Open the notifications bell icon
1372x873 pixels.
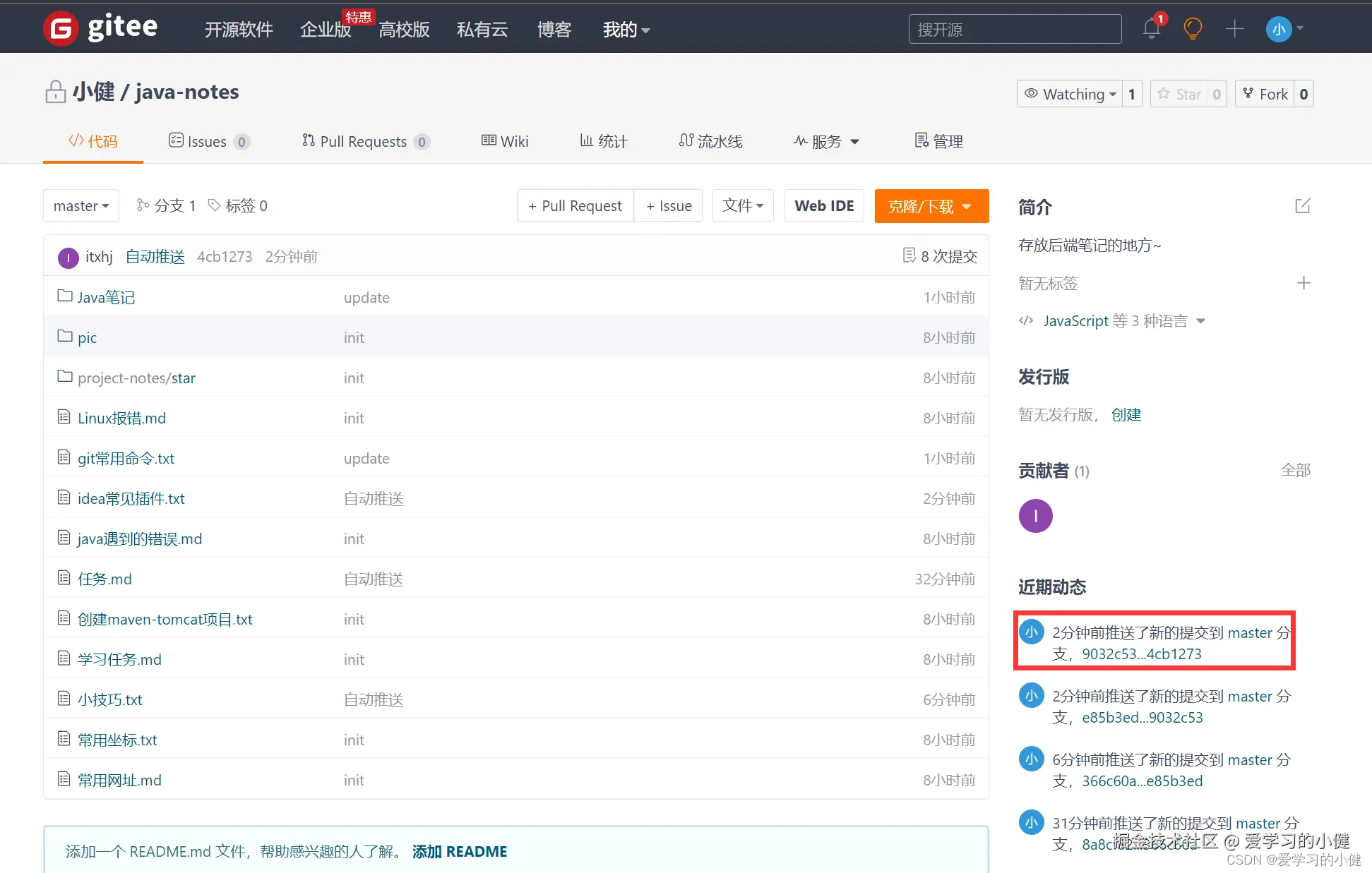pyautogui.click(x=1151, y=29)
